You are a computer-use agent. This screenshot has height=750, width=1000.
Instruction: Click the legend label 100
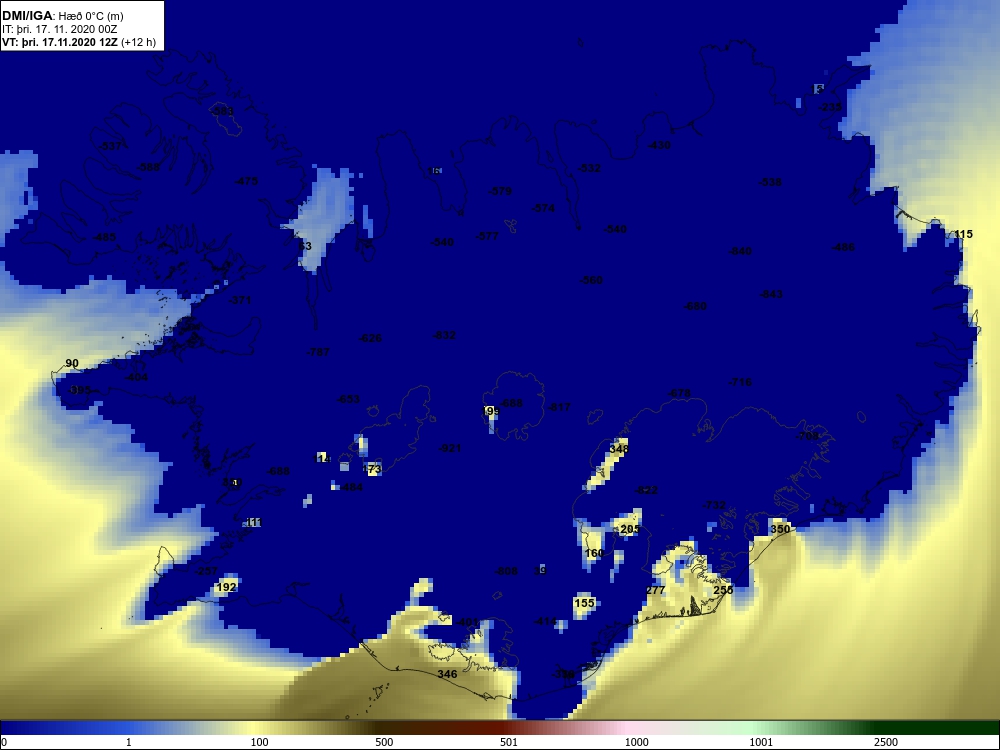pyautogui.click(x=260, y=742)
